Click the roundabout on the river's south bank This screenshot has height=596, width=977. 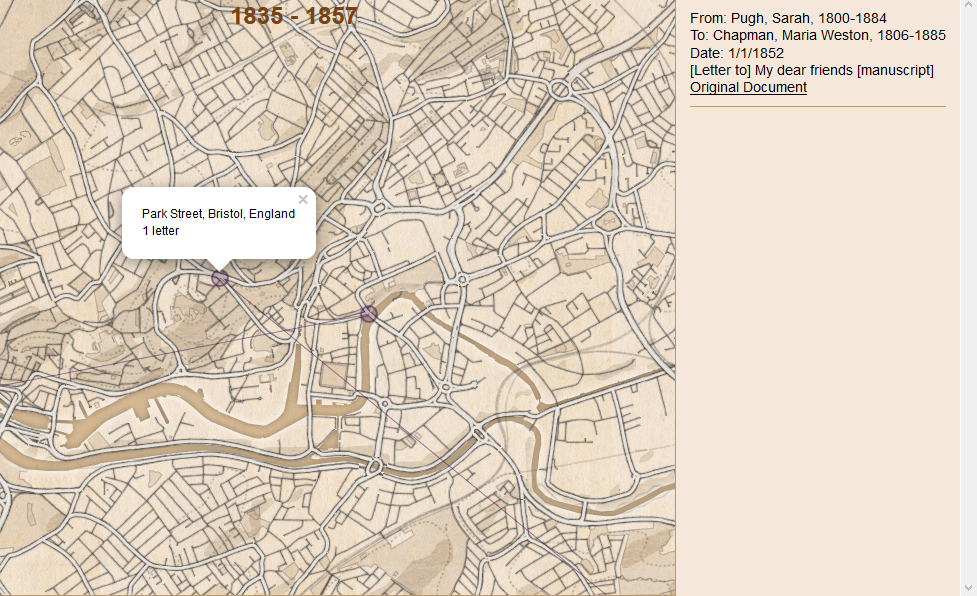point(375,465)
